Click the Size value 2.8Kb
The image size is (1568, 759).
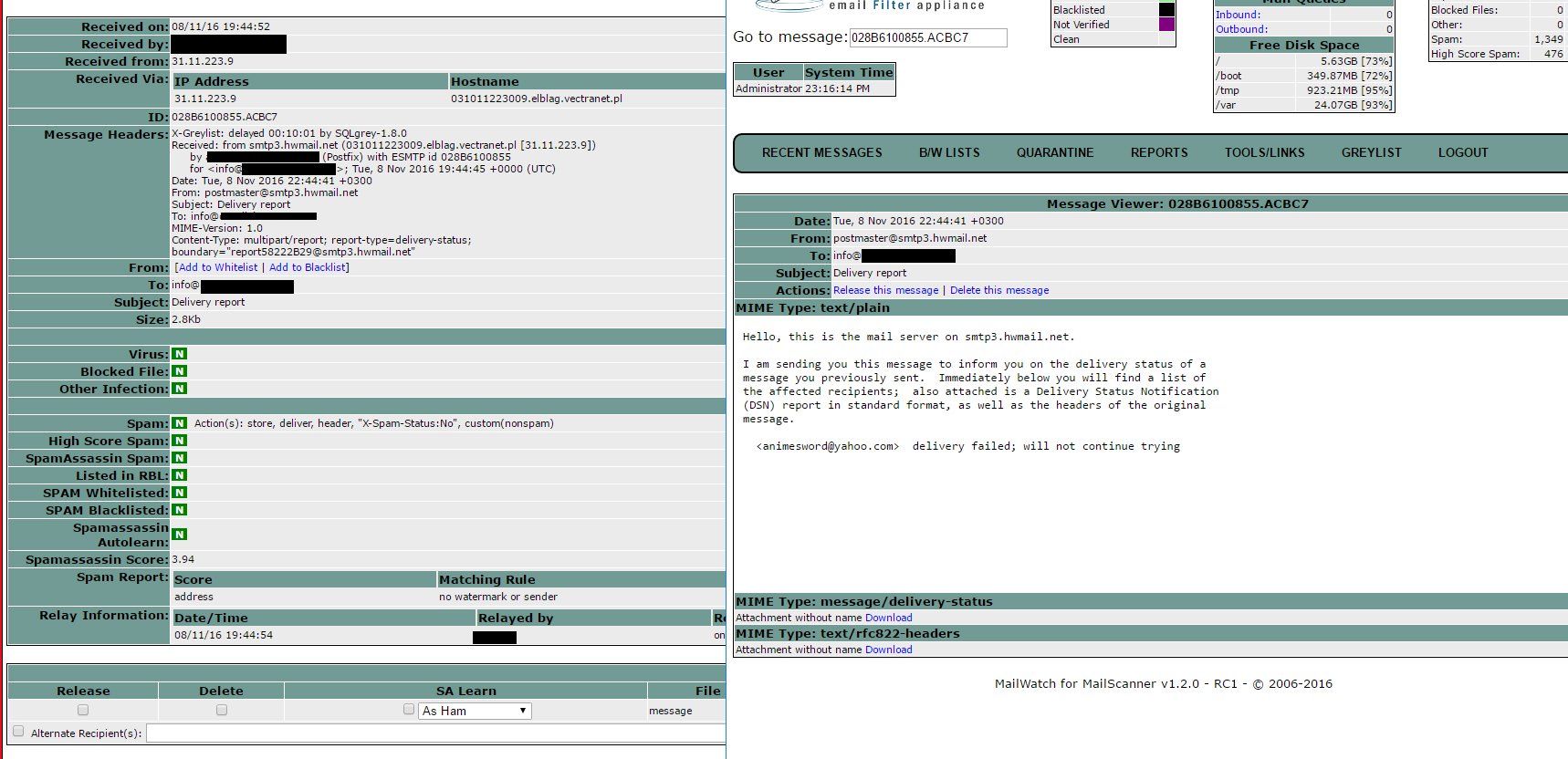click(186, 319)
